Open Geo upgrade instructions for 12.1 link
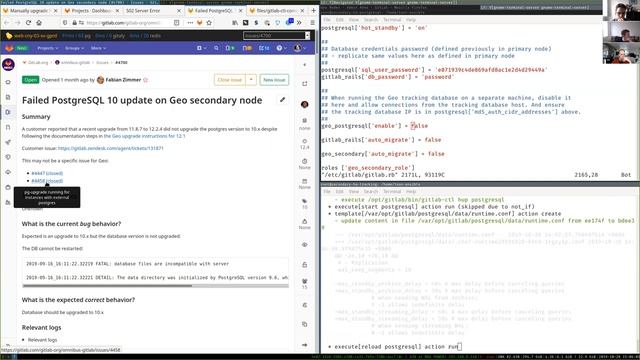This screenshot has height=360, width=640. [144, 136]
